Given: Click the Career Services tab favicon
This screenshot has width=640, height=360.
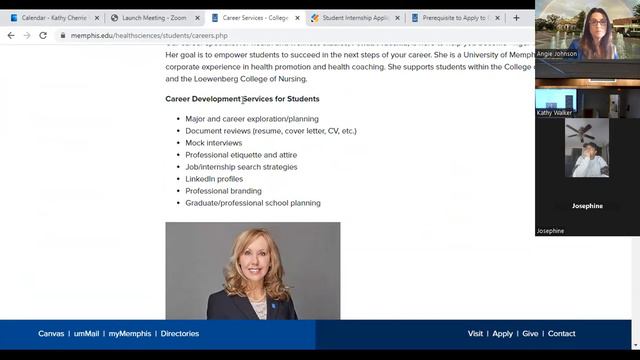Looking at the screenshot, I should coord(215,18).
